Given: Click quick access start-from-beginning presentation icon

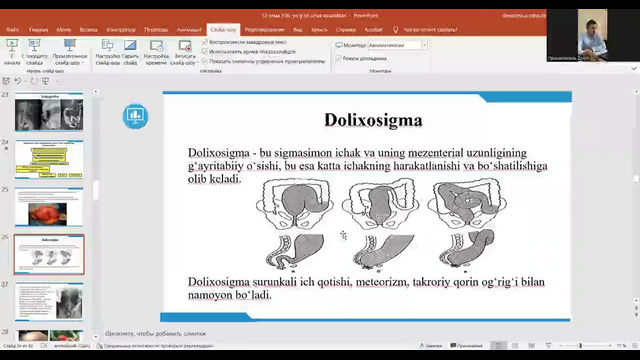Looking at the screenshot, I should coord(45,81).
